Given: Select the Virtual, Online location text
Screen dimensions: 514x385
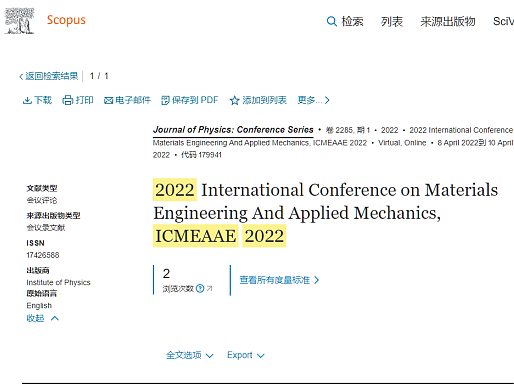Looking at the screenshot, I should pos(402,143).
